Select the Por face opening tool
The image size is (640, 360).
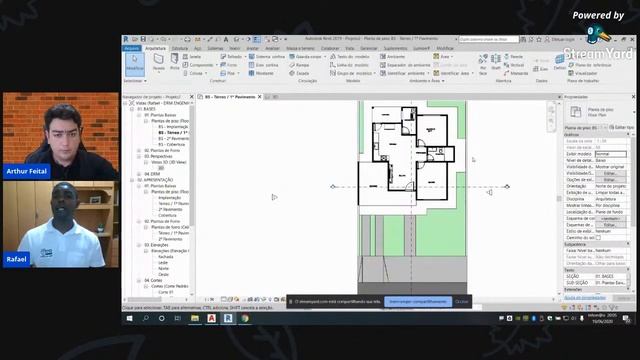tap(483, 63)
